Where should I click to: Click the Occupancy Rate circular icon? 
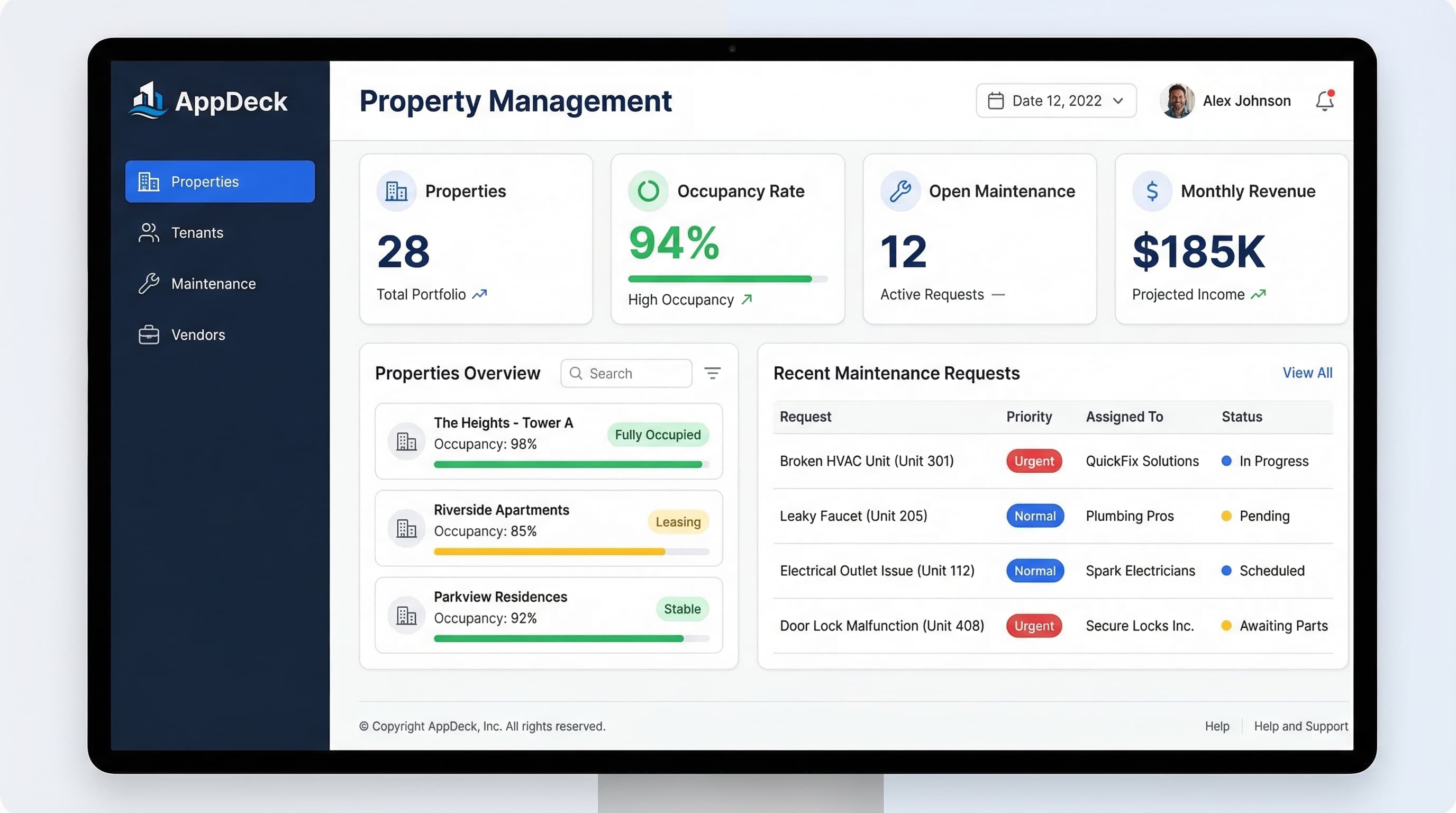coord(648,191)
